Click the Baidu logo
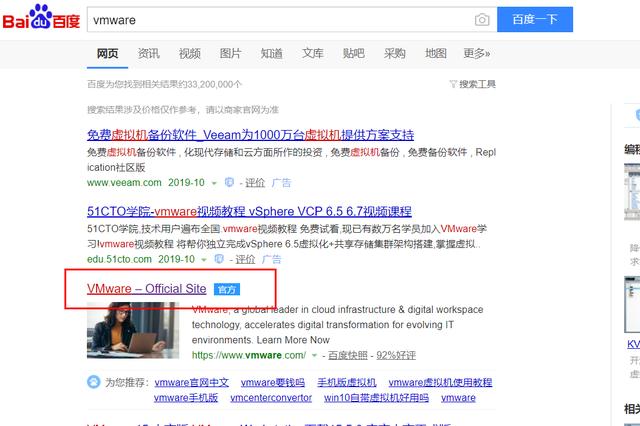 coord(41,18)
